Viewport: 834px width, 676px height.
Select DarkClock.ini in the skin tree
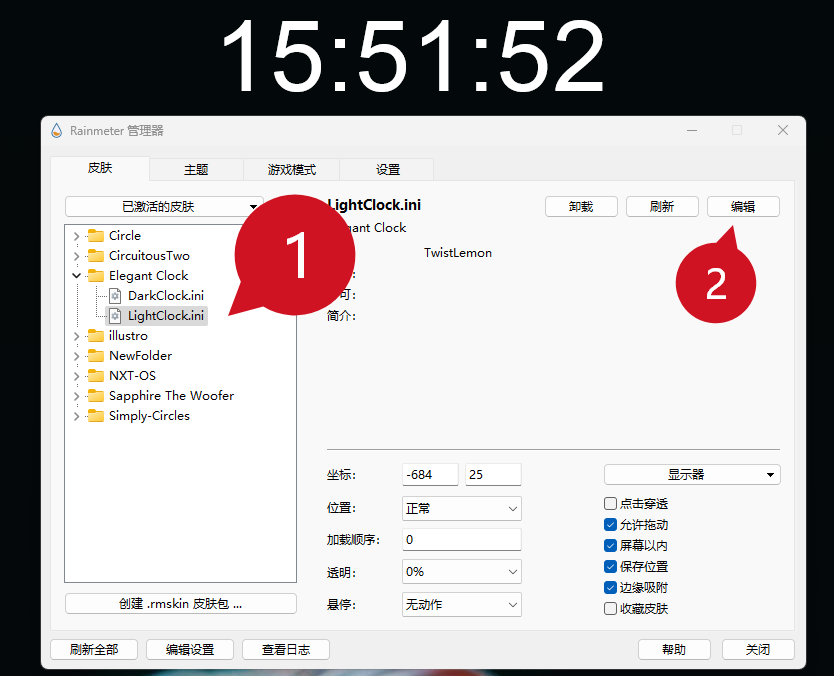[165, 296]
